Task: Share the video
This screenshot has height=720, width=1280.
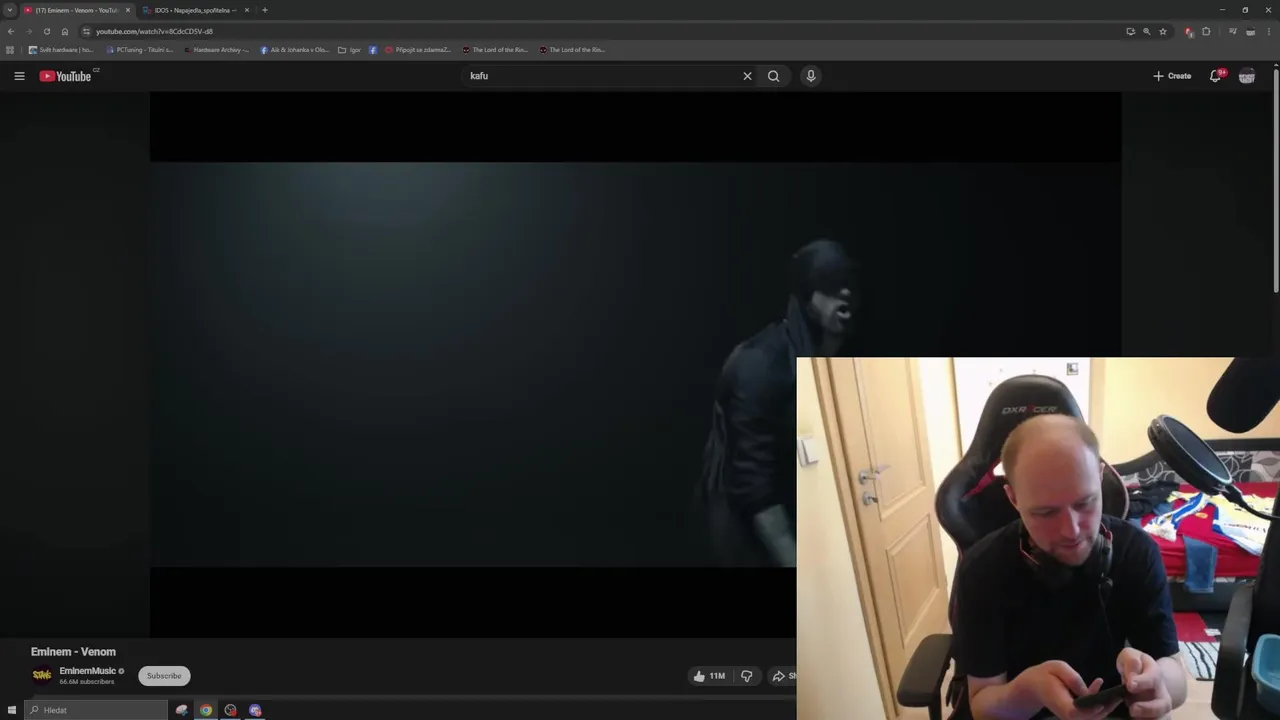Action: pyautogui.click(x=784, y=676)
